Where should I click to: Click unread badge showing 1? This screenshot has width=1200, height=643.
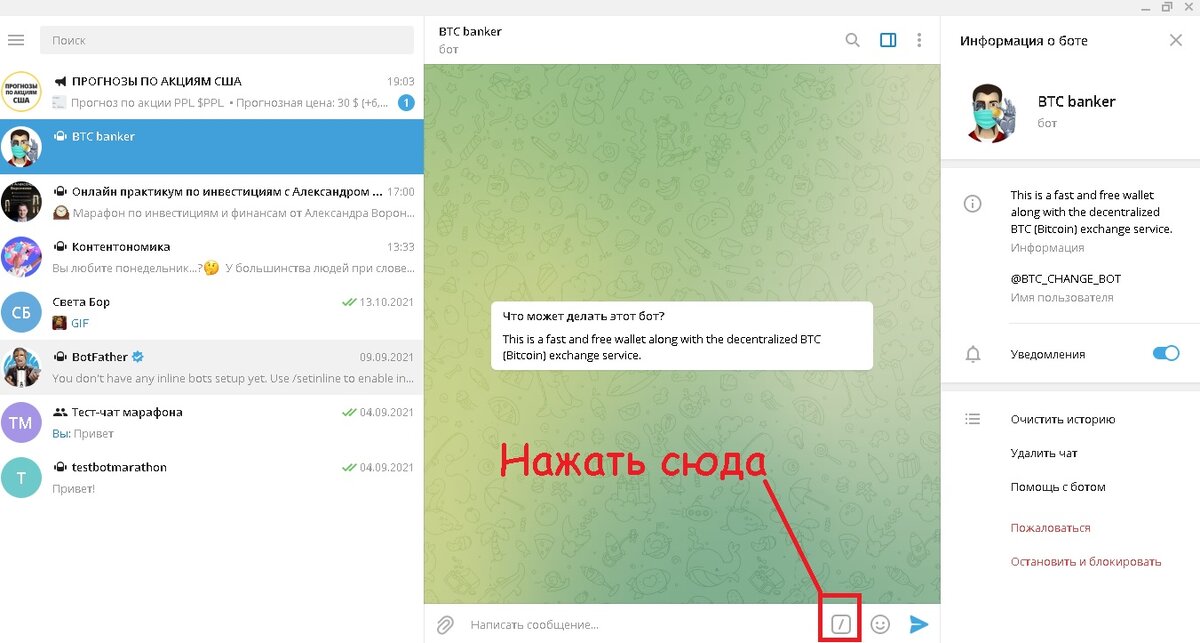point(406,102)
